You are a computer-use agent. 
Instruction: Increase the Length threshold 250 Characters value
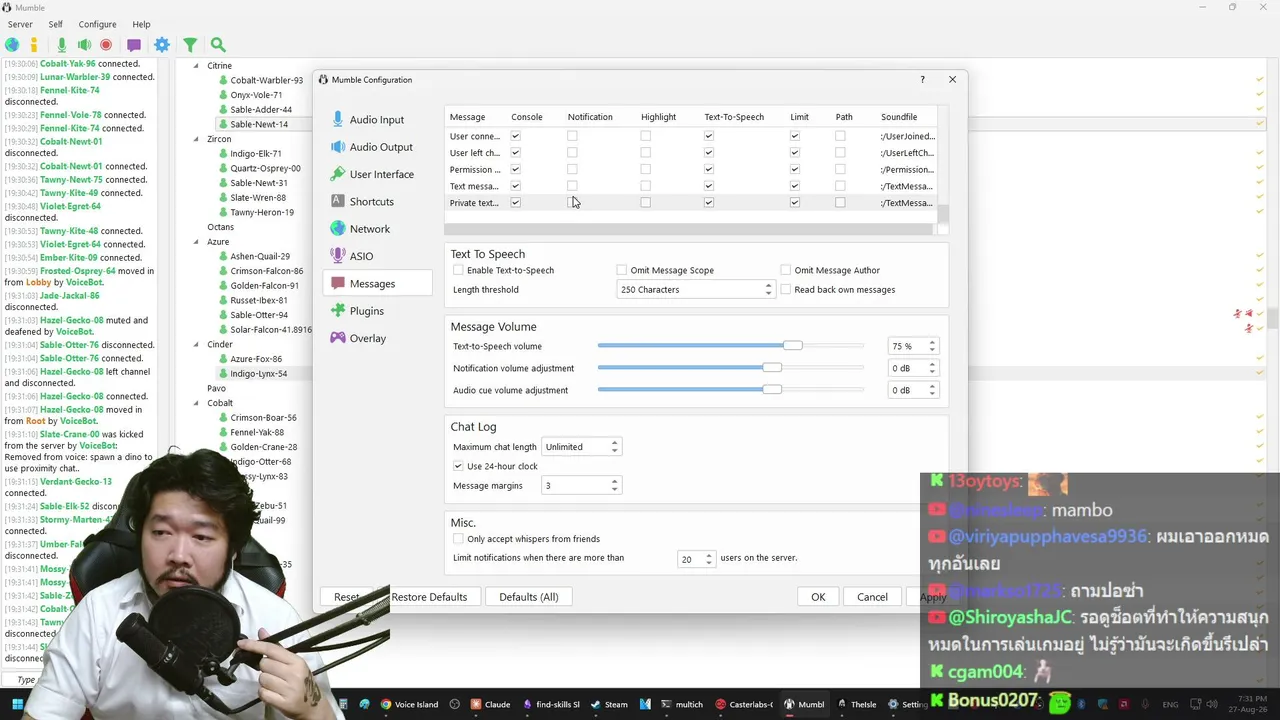point(768,286)
